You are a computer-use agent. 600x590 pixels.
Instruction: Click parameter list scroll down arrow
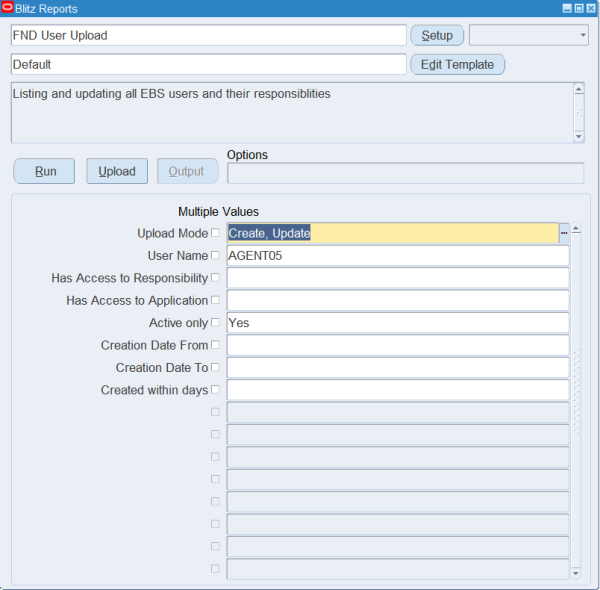pyautogui.click(x=576, y=573)
